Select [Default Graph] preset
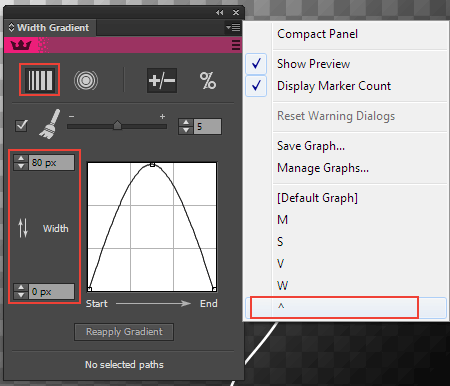Image resolution: width=450 pixels, height=386 pixels. [x=345, y=198]
